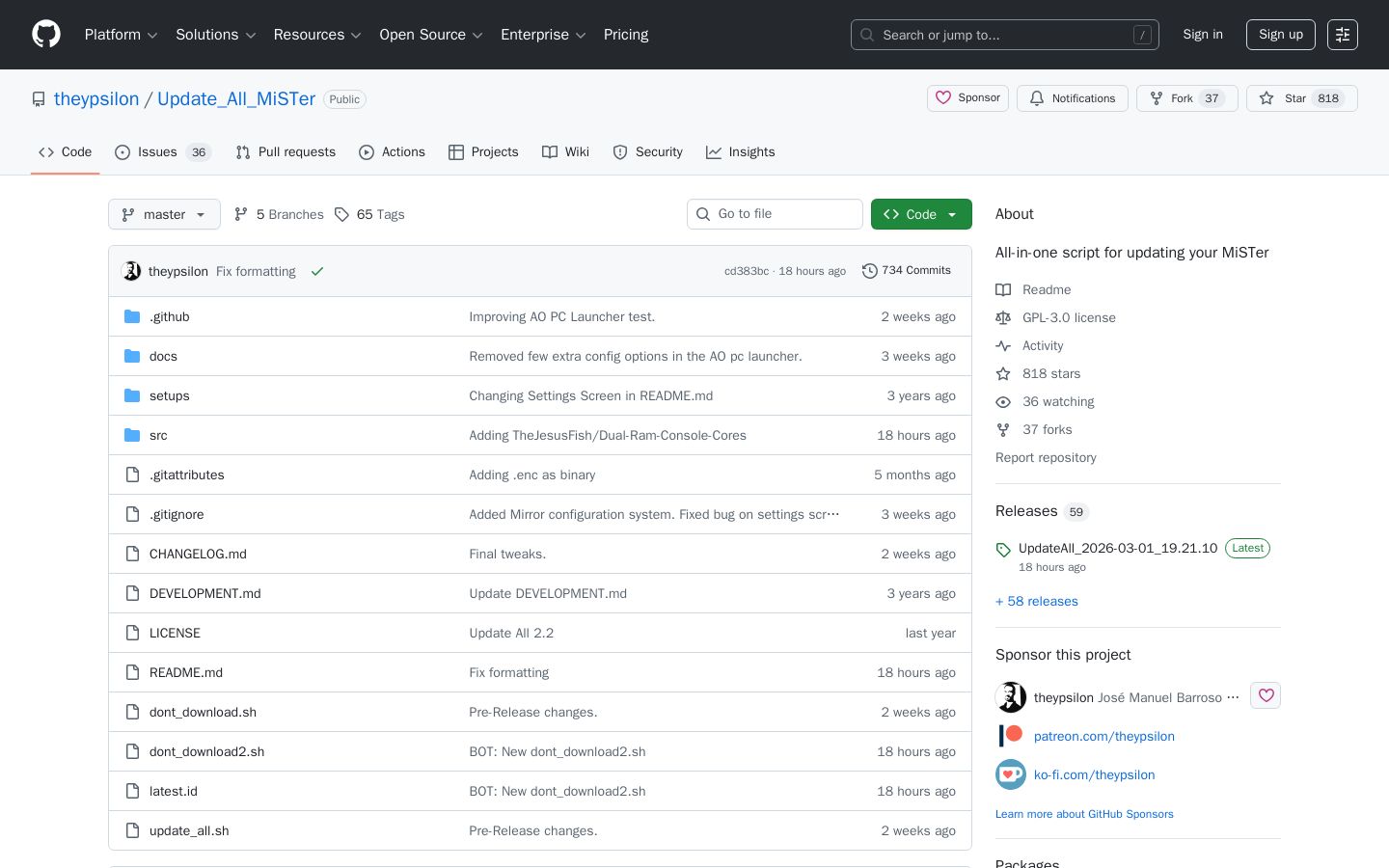The height and width of the screenshot is (868, 1389).
Task: Click the src folder icon
Action: pos(132,435)
